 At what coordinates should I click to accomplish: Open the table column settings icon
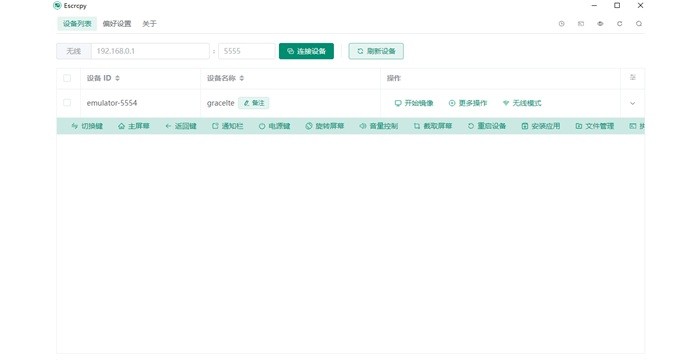633,77
